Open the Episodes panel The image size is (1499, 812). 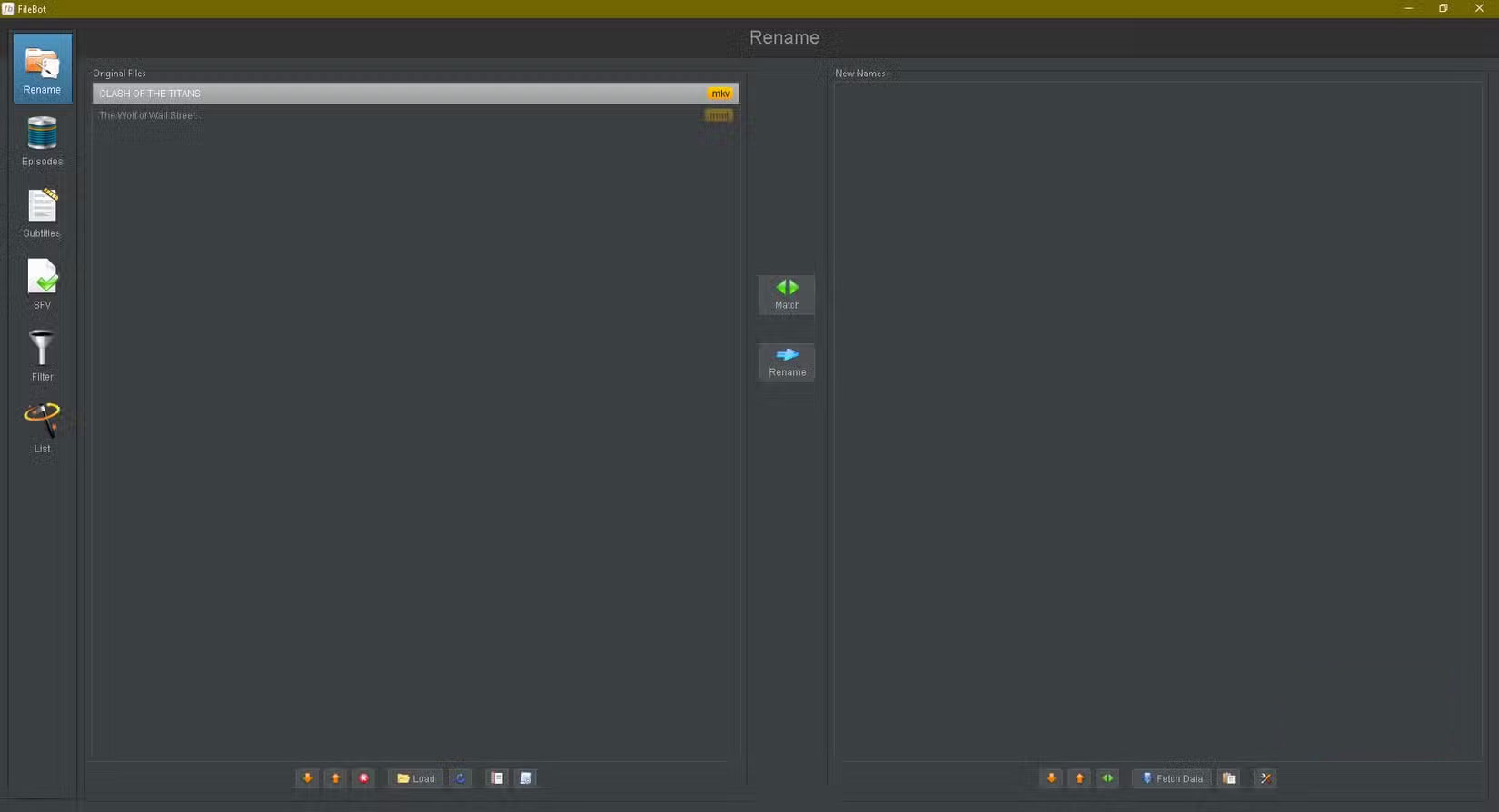43,141
